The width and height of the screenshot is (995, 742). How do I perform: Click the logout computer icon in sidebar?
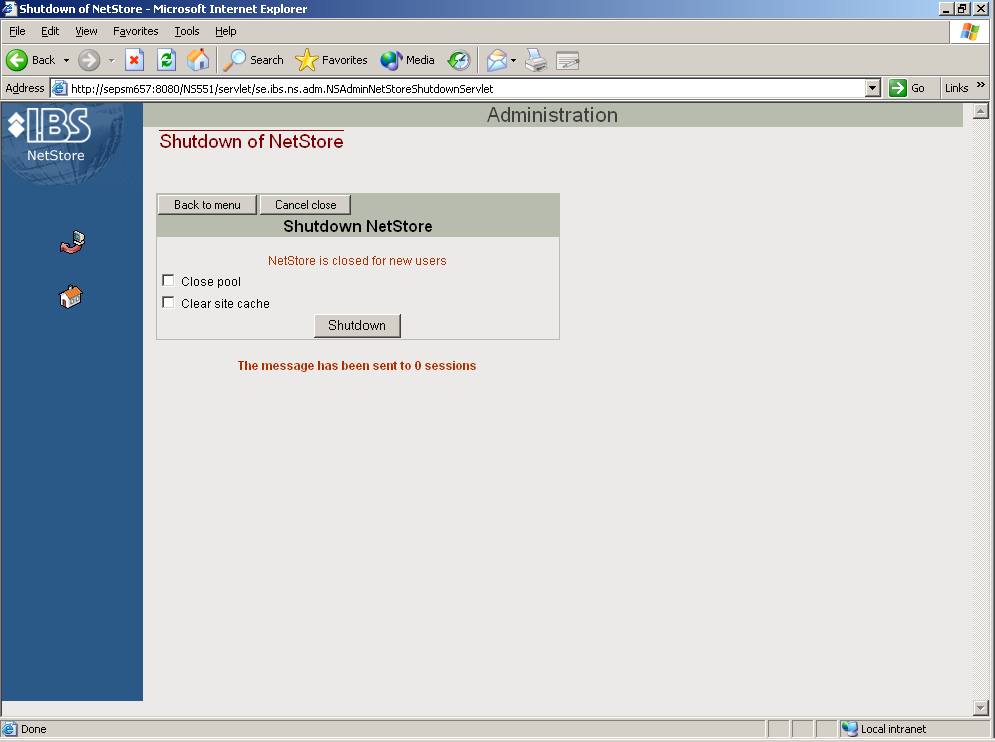click(72, 242)
